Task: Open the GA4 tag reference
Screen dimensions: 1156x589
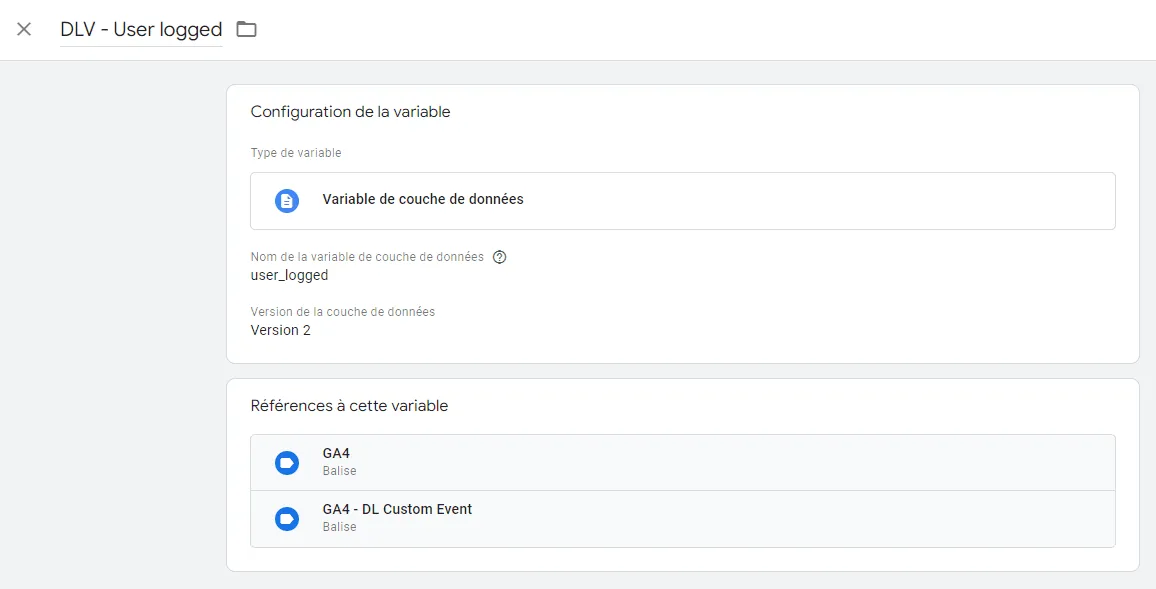Action: pos(683,463)
